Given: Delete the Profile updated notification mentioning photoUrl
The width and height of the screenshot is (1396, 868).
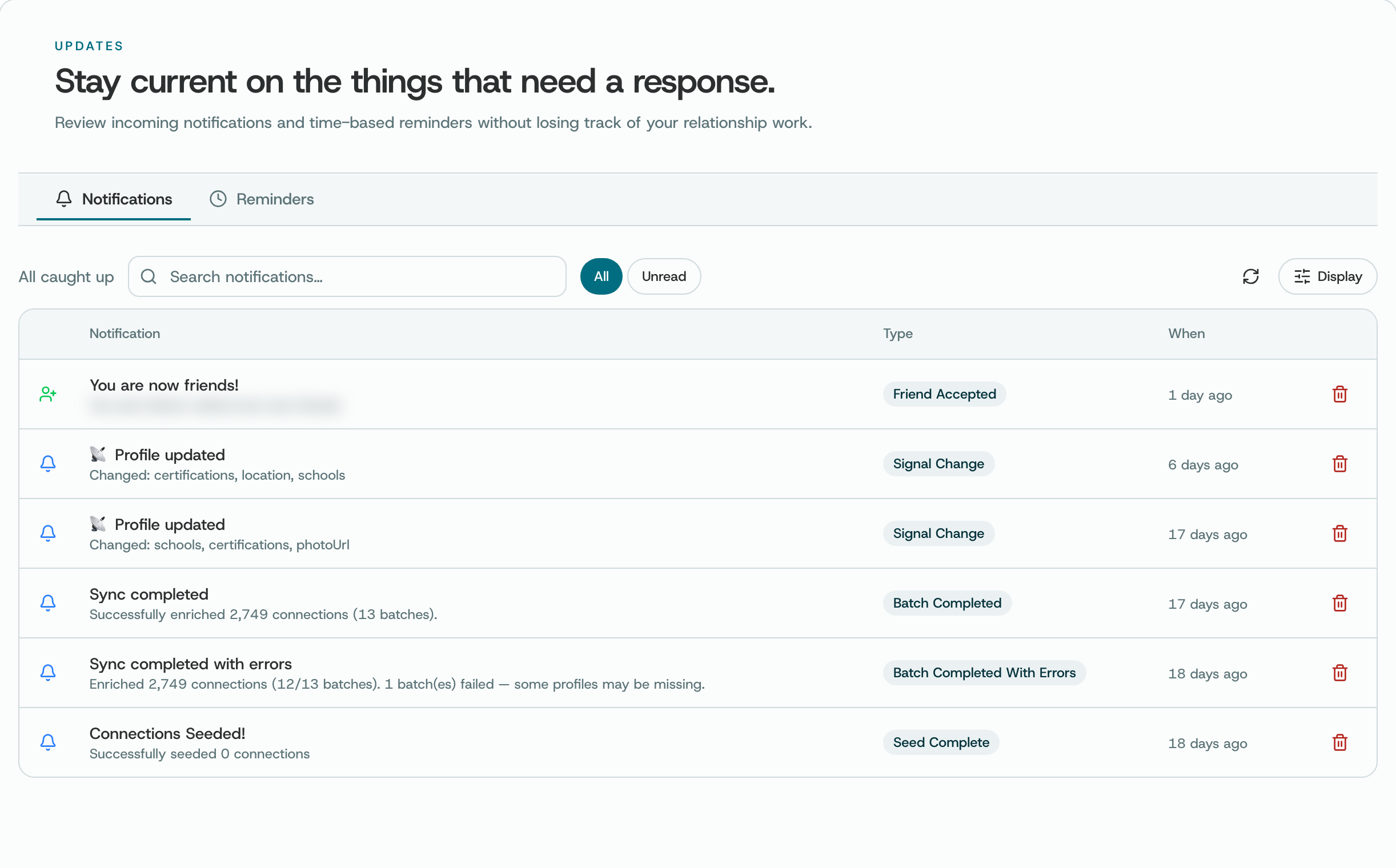Looking at the screenshot, I should tap(1339, 533).
